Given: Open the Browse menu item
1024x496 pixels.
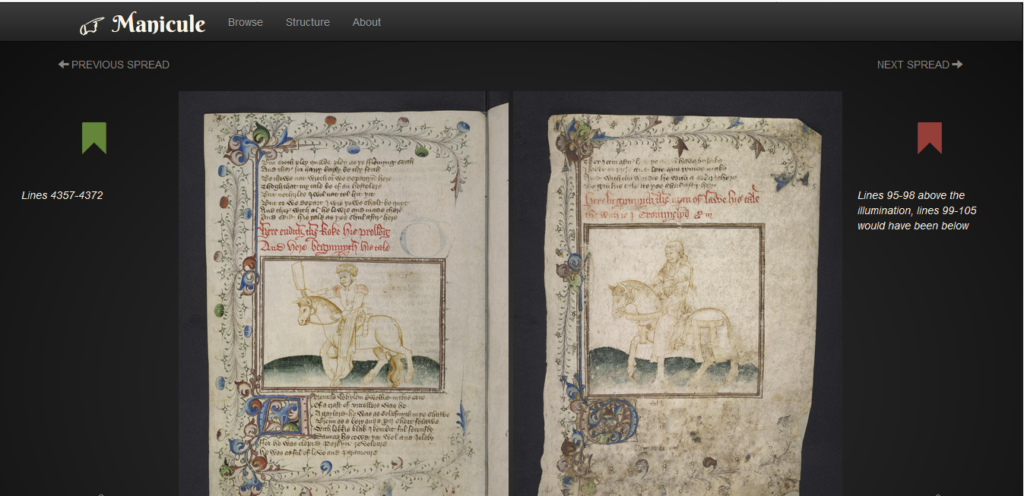Looking at the screenshot, I should tap(245, 22).
